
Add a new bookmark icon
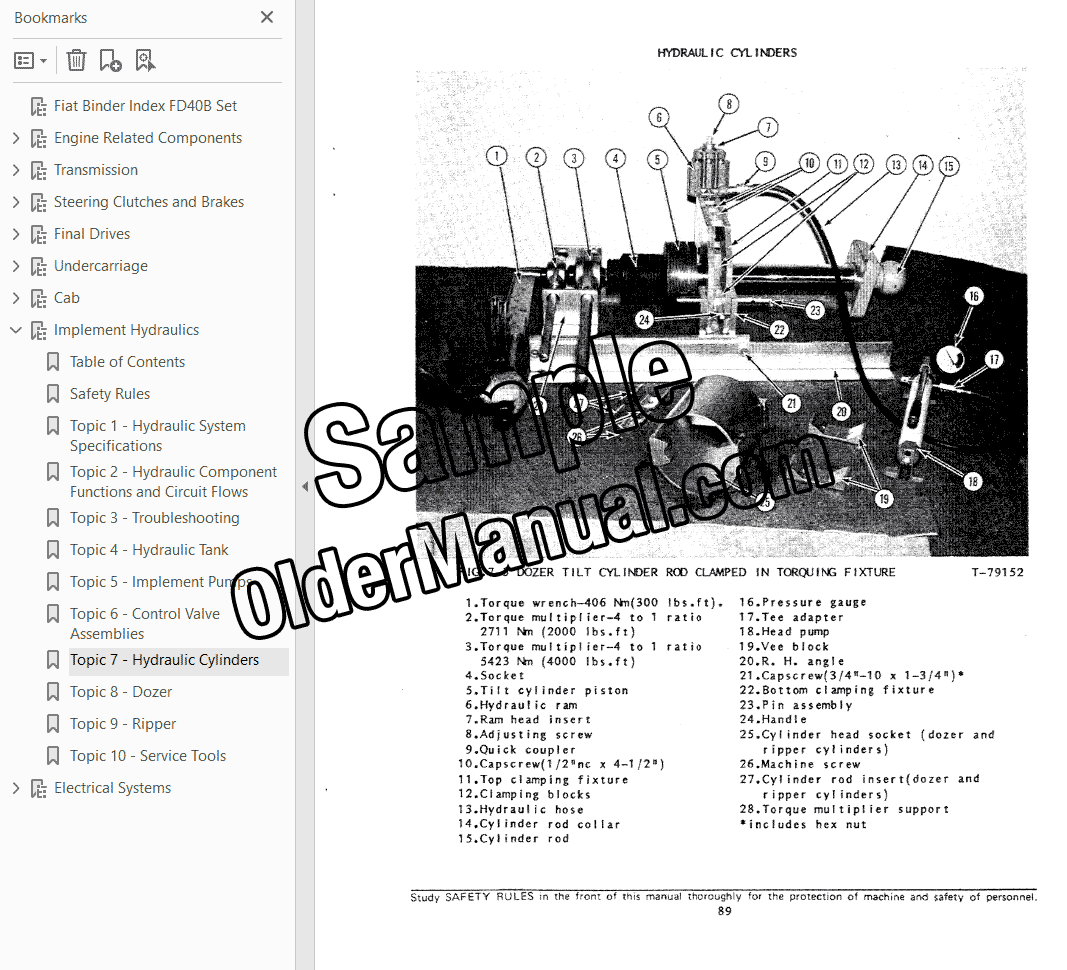pos(110,61)
